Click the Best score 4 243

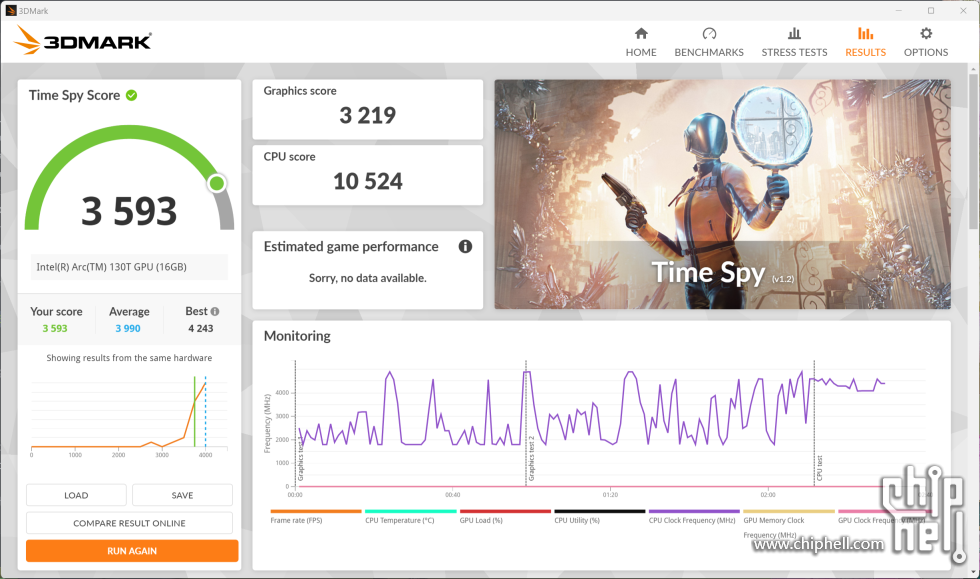pos(201,328)
